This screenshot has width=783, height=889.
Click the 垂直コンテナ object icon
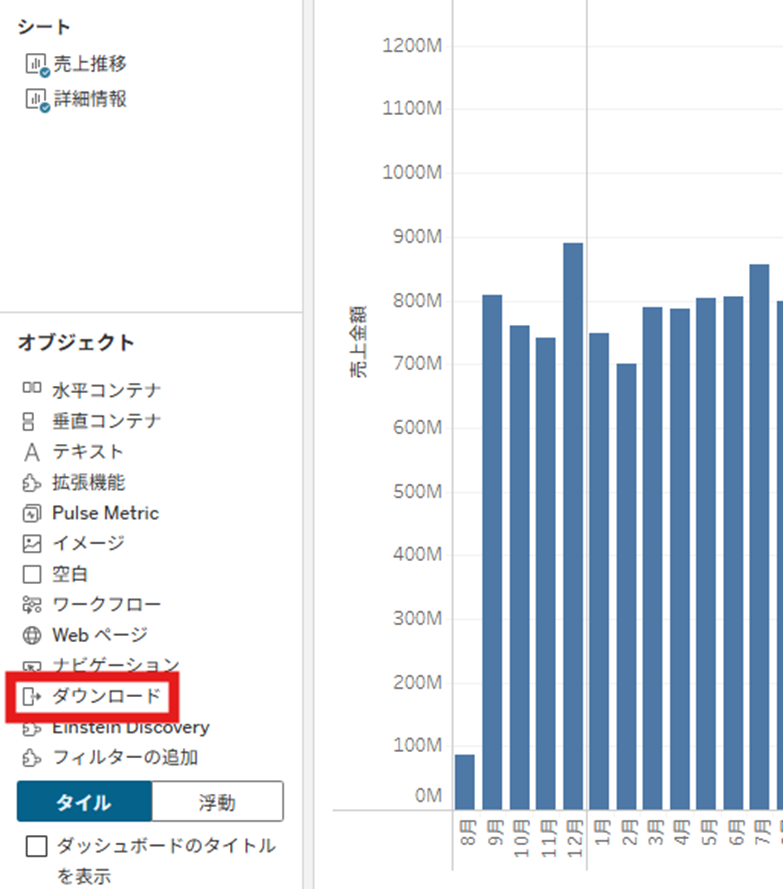(x=28, y=421)
